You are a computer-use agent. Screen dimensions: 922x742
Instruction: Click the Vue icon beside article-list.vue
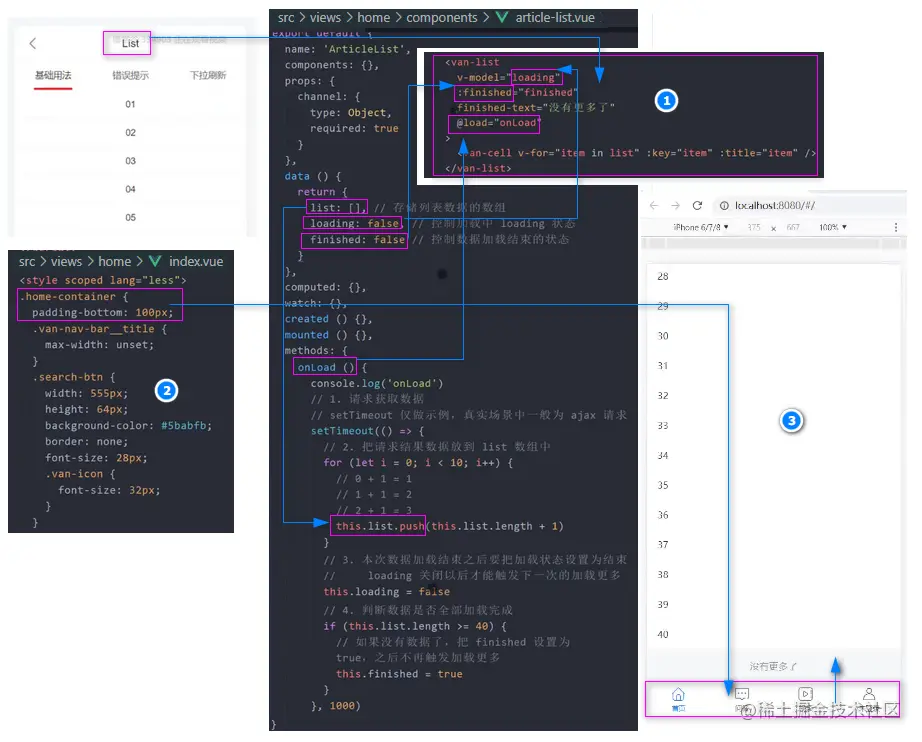[502, 18]
